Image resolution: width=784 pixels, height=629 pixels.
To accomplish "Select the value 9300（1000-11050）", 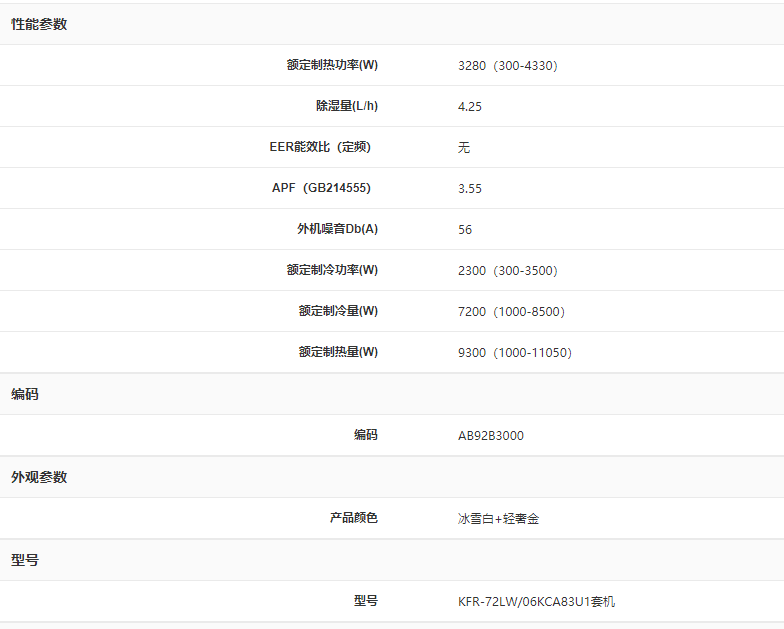I will tap(514, 353).
